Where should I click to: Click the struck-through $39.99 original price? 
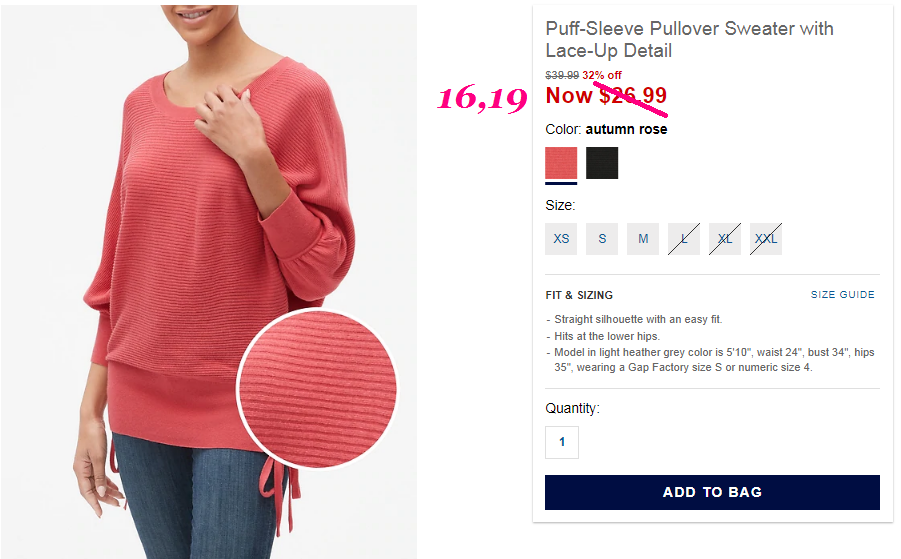[x=562, y=75]
